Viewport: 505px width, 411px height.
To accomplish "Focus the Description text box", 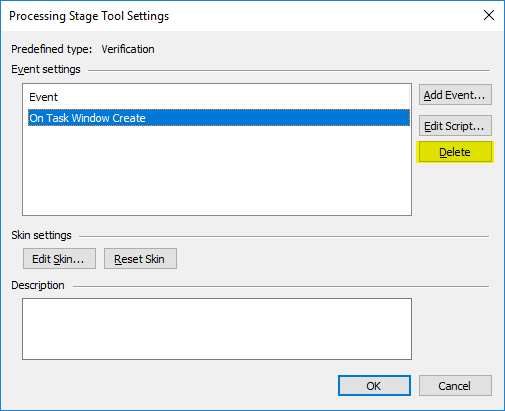I will (x=217, y=329).
